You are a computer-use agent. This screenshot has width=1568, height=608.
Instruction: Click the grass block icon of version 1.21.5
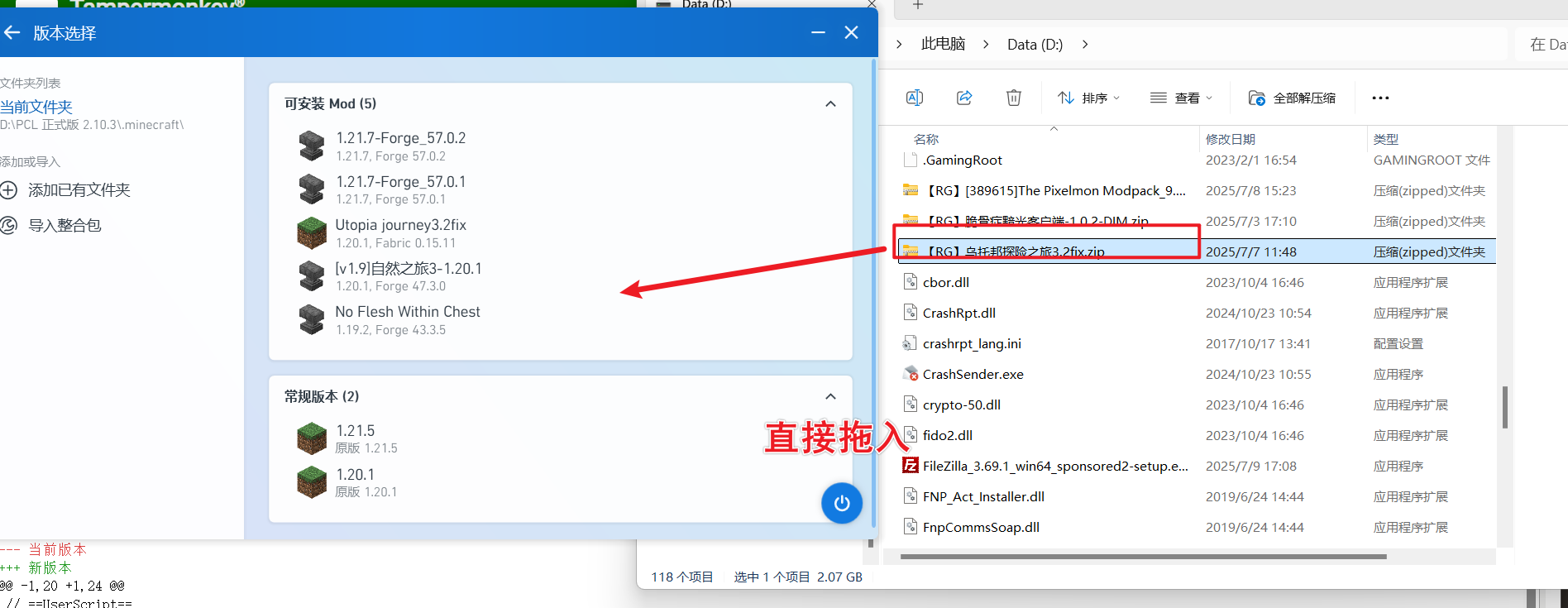pos(312,438)
